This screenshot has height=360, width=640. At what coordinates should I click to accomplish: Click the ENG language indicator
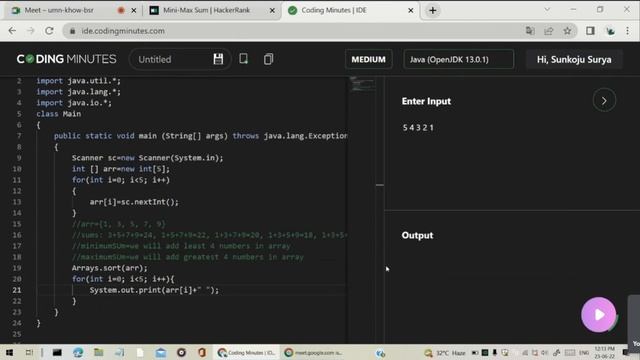(x=584, y=353)
